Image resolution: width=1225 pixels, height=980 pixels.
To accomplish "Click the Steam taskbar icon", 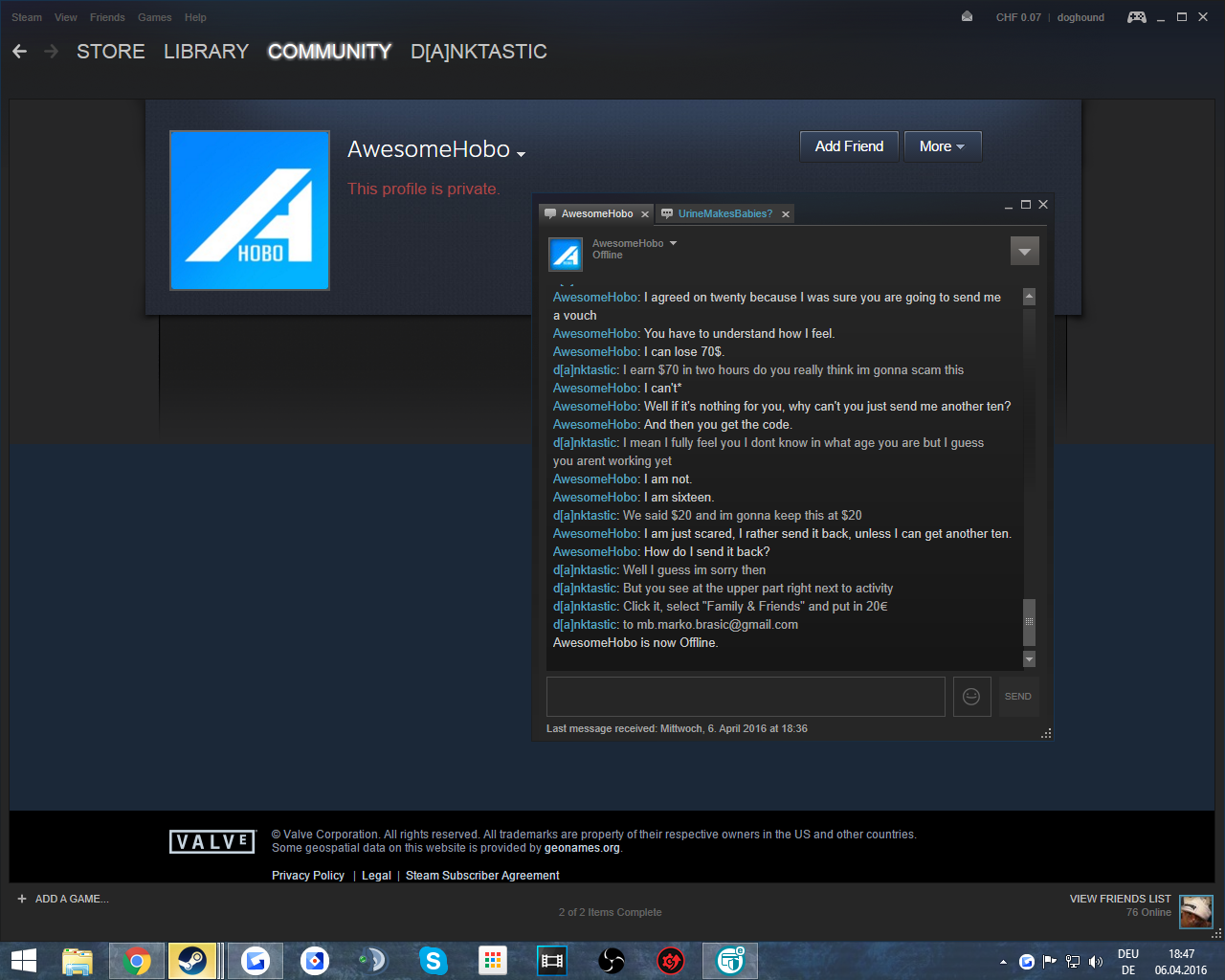I will (192, 961).
